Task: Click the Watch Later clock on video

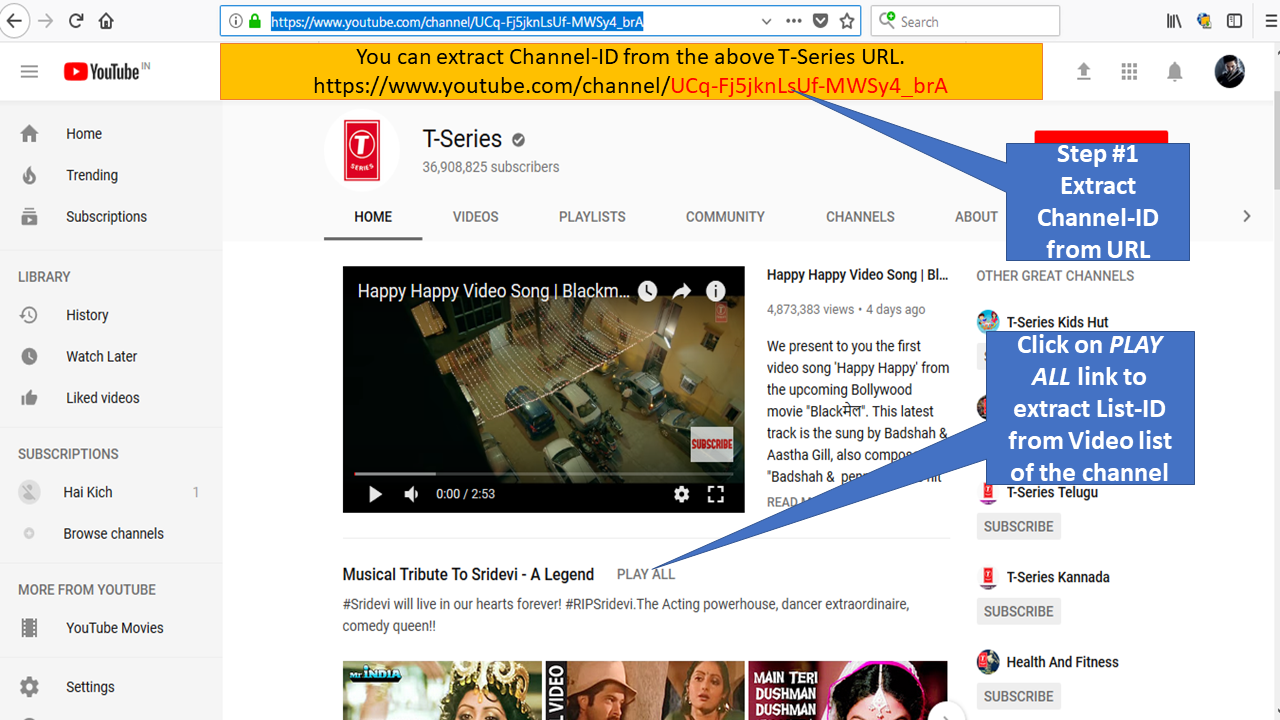Action: (648, 291)
